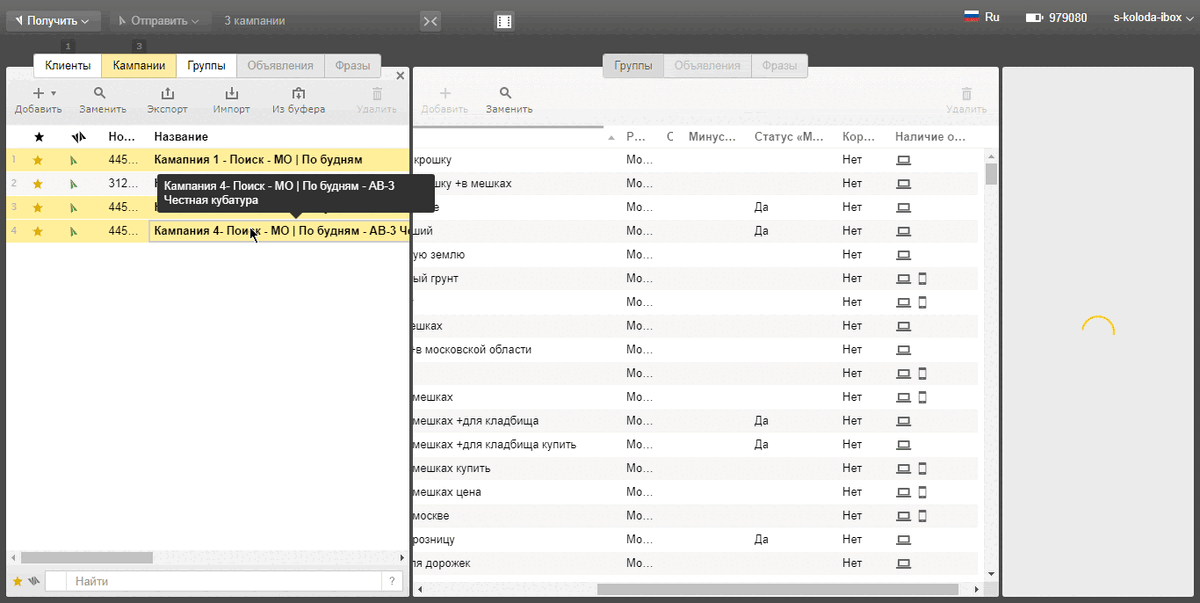This screenshot has height=603, width=1200.
Task: Click the groups table vertical scrollbar thumb
Action: point(991,174)
